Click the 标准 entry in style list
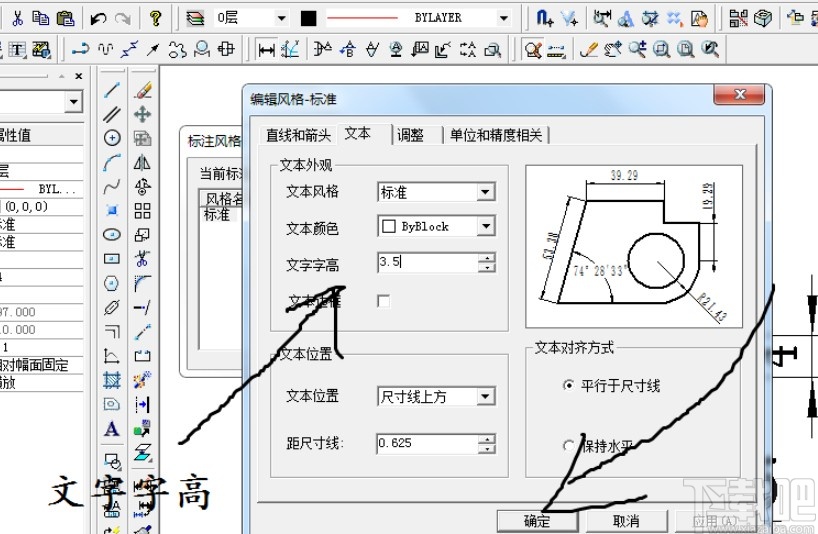This screenshot has width=818, height=534. (217, 215)
